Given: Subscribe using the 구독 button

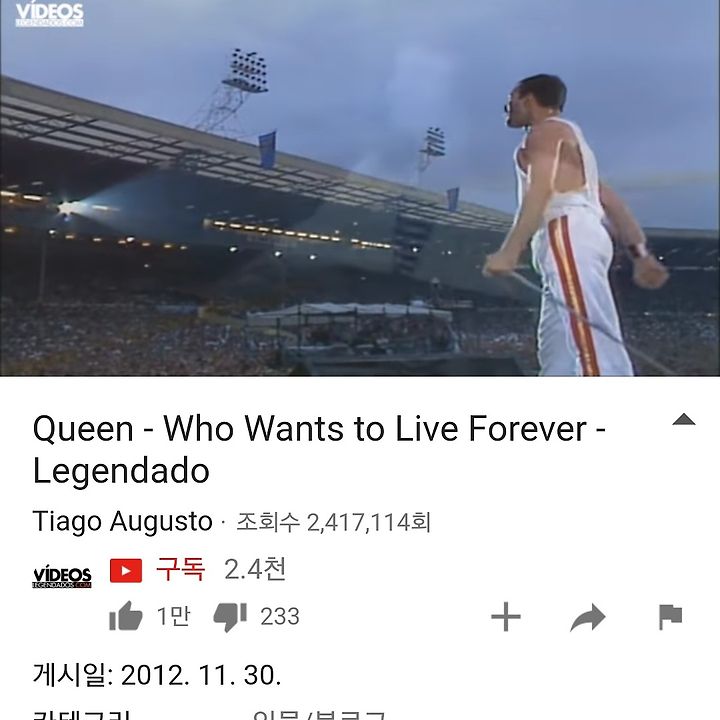Looking at the screenshot, I should [x=180, y=569].
